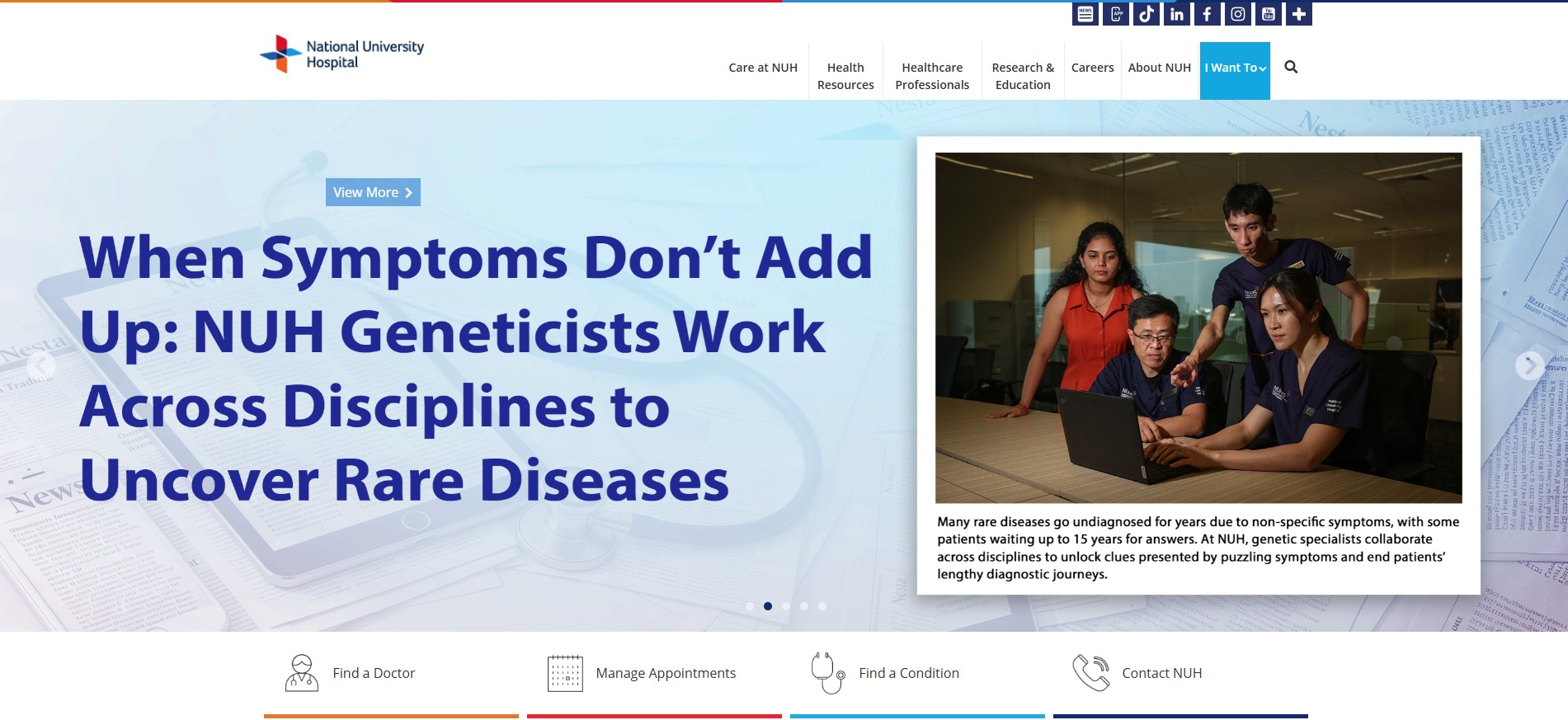Go to next carousel slide arrow
Image resolution: width=1568 pixels, height=720 pixels.
pos(1530,365)
